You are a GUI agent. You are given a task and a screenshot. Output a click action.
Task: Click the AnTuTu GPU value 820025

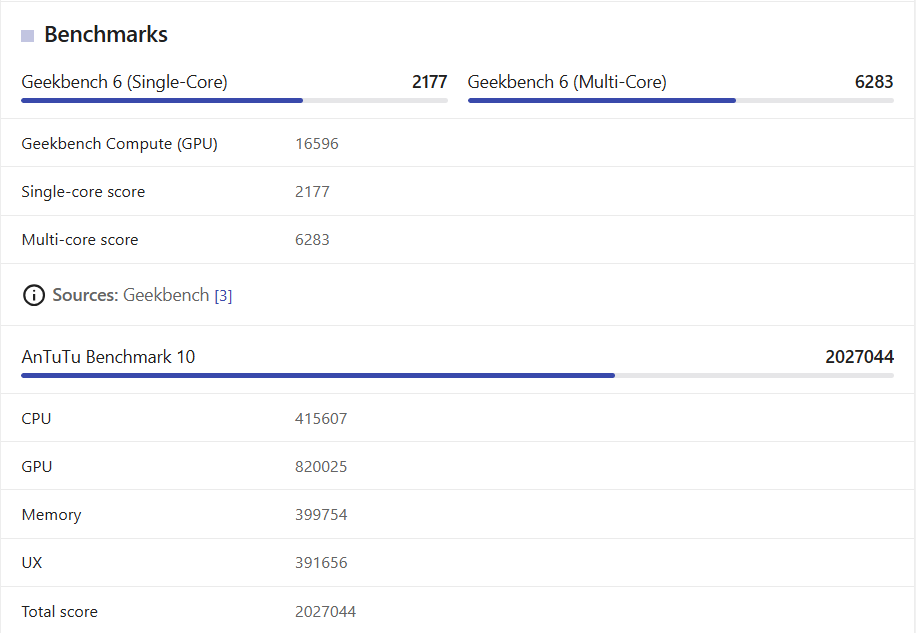click(321, 467)
